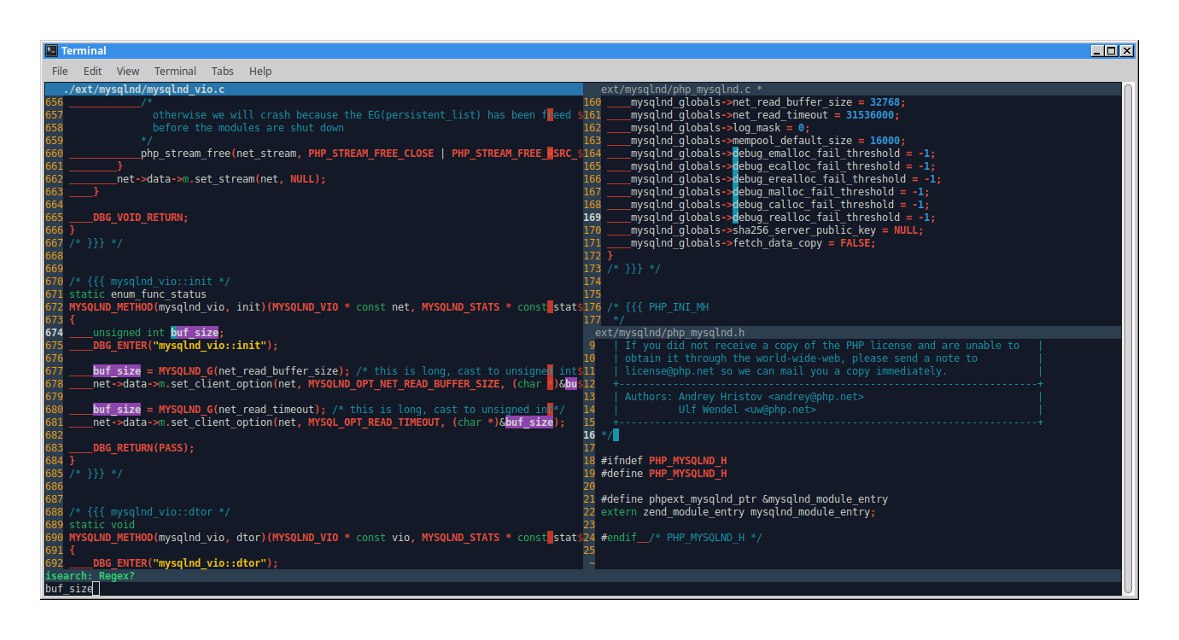Open the Edit menu

[x=92, y=71]
